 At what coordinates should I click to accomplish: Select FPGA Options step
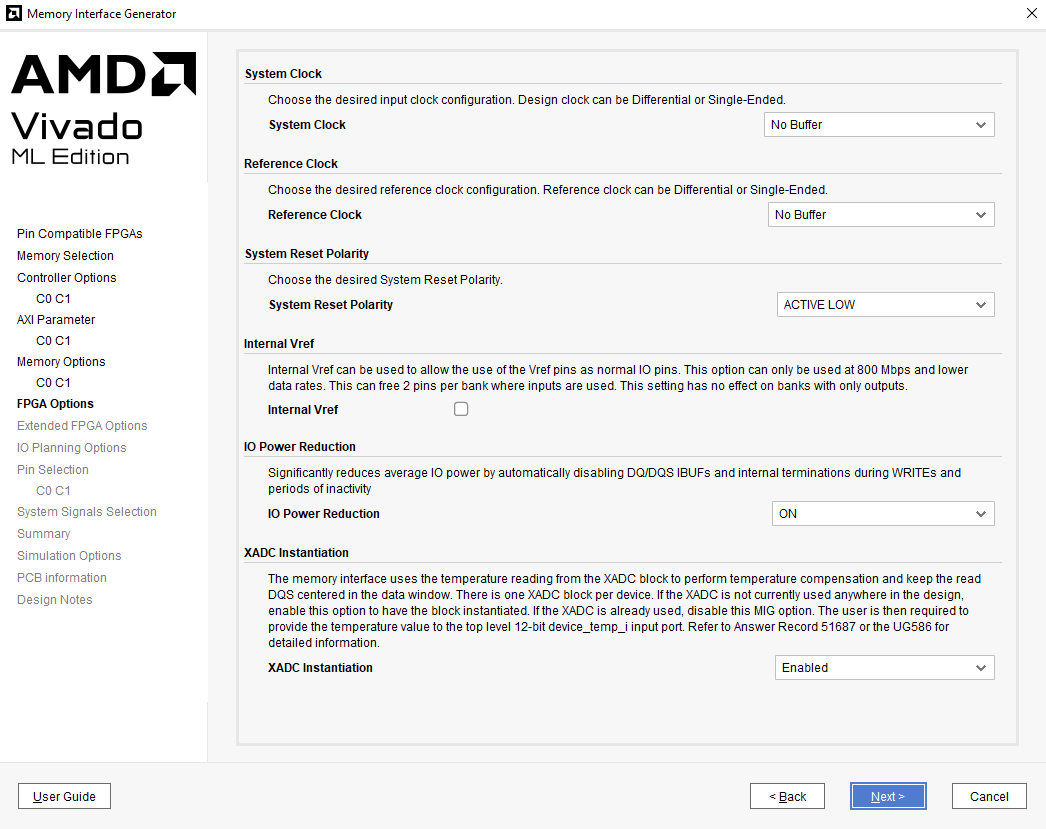(55, 403)
